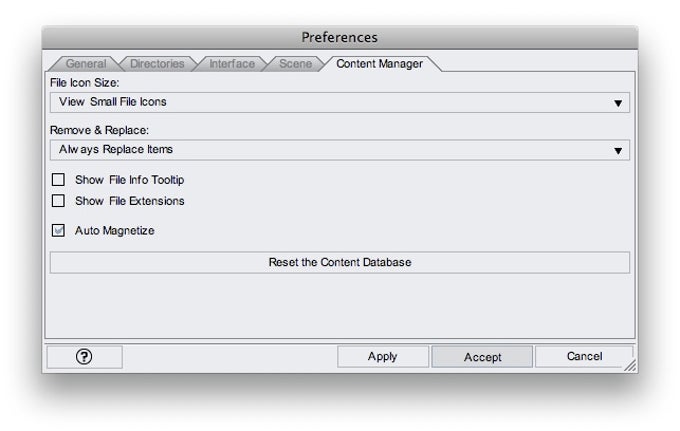Select the Content Manager tab

click(379, 64)
